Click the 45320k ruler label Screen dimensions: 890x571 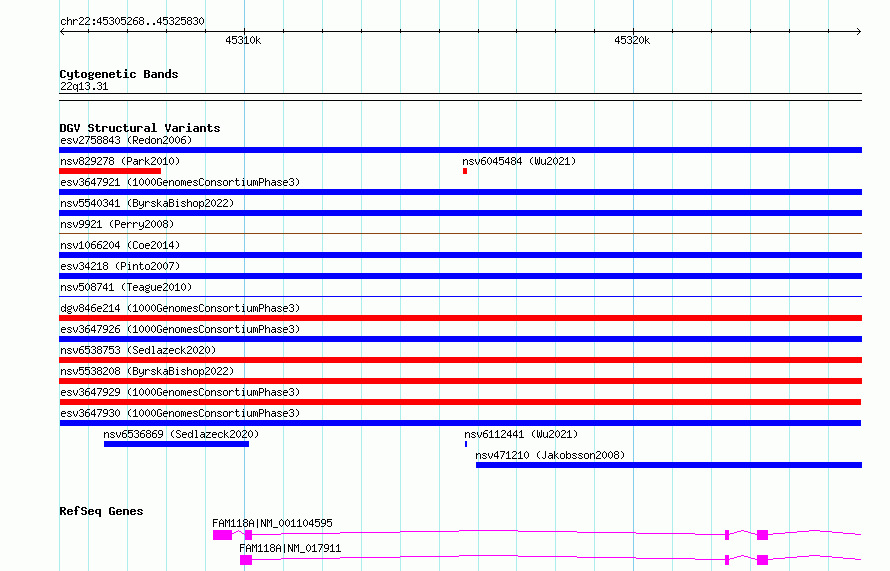(x=632, y=40)
